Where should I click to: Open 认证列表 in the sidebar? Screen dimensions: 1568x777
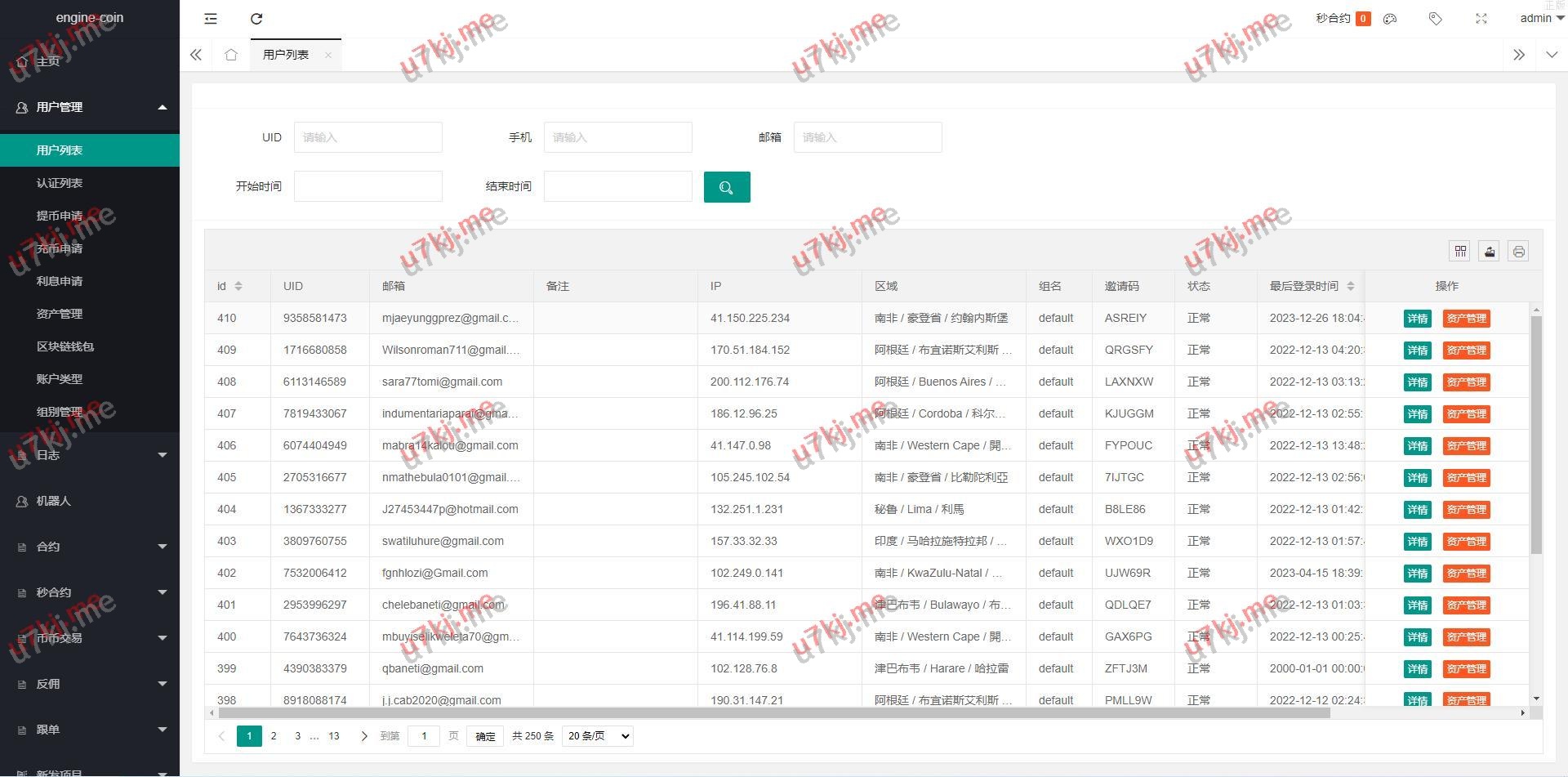60,183
